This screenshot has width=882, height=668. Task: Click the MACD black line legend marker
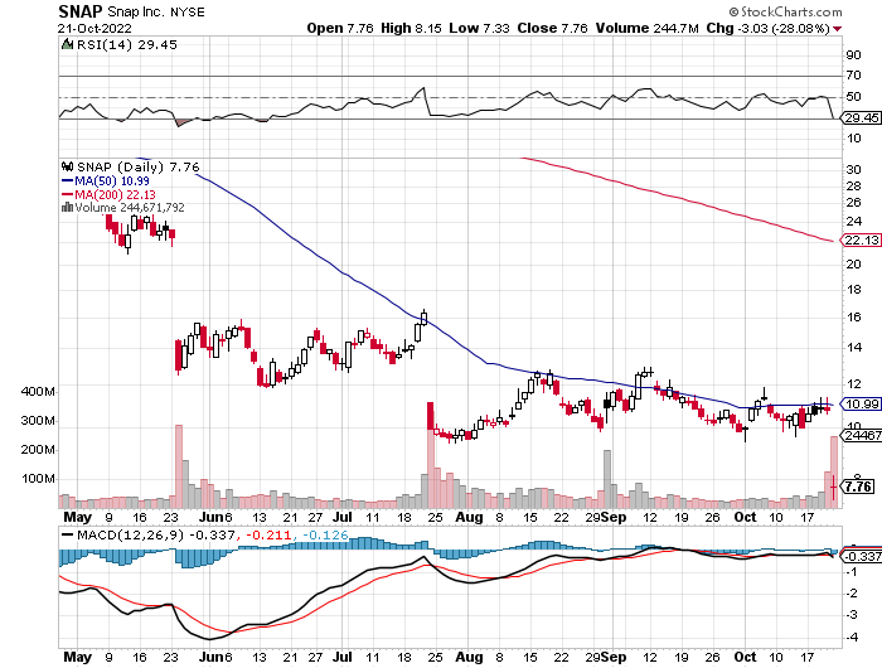tap(67, 535)
